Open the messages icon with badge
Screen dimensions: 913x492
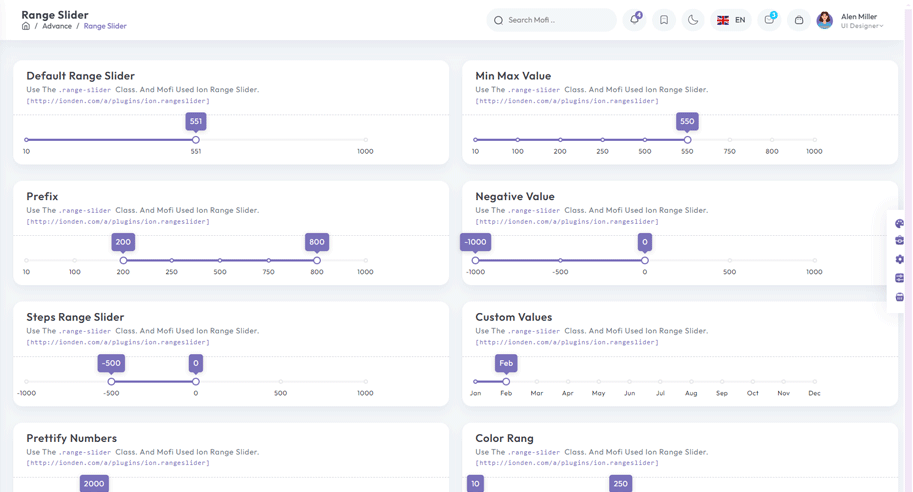769,20
